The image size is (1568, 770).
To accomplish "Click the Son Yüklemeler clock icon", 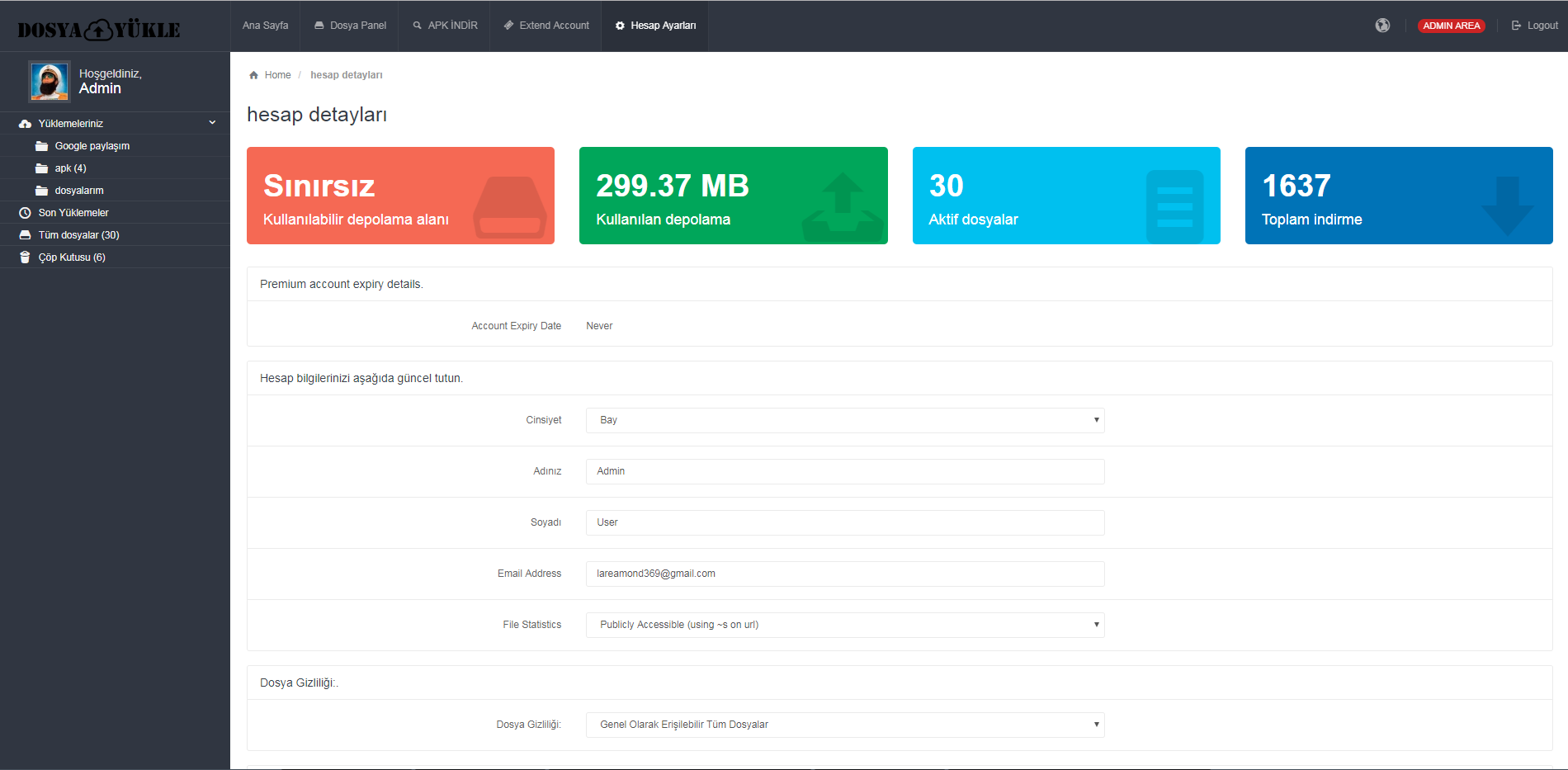I will click(x=25, y=213).
